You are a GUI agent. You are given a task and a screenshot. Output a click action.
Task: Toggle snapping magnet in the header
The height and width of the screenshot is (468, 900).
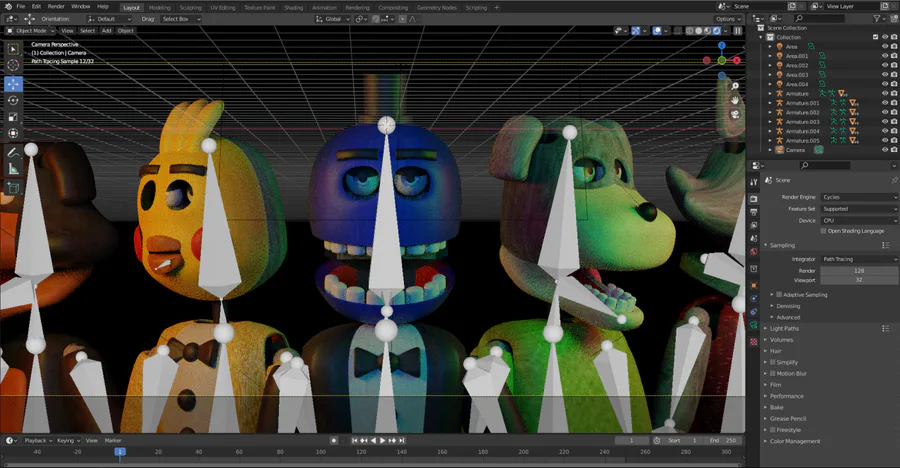coord(375,19)
